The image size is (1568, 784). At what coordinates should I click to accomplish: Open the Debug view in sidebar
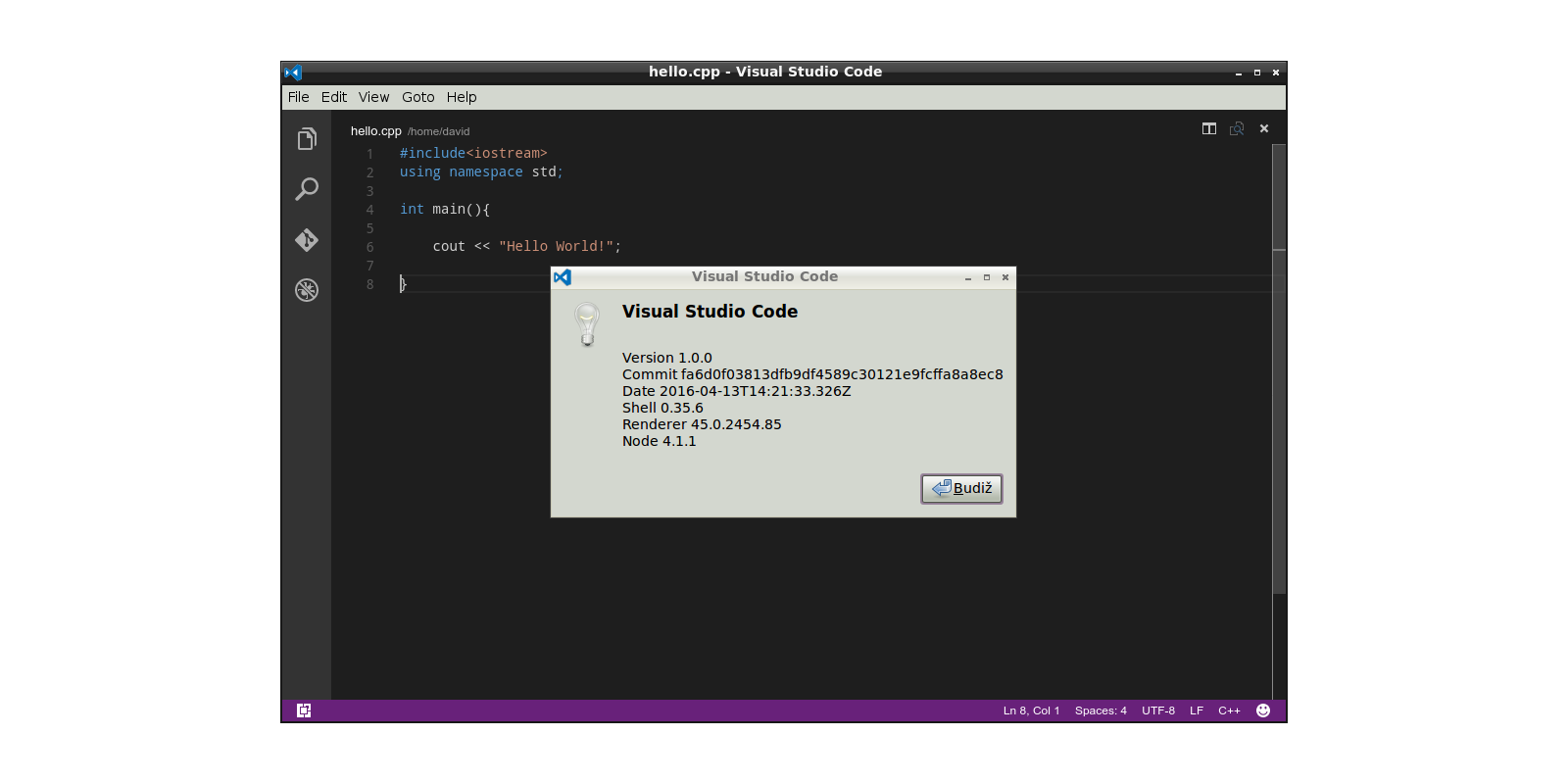point(307,290)
